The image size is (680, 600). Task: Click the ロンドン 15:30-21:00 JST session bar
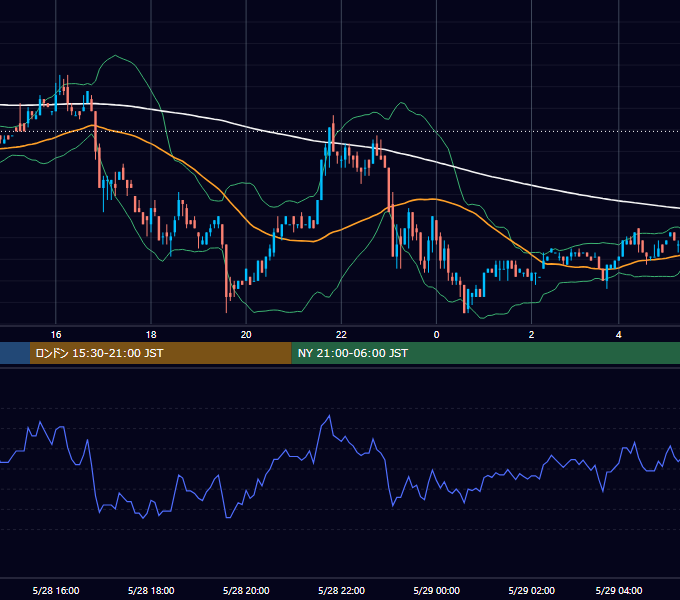[x=160, y=353]
